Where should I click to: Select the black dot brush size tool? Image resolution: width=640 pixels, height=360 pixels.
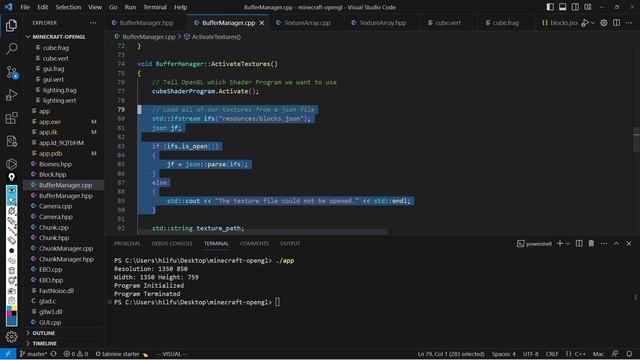(x=11, y=251)
